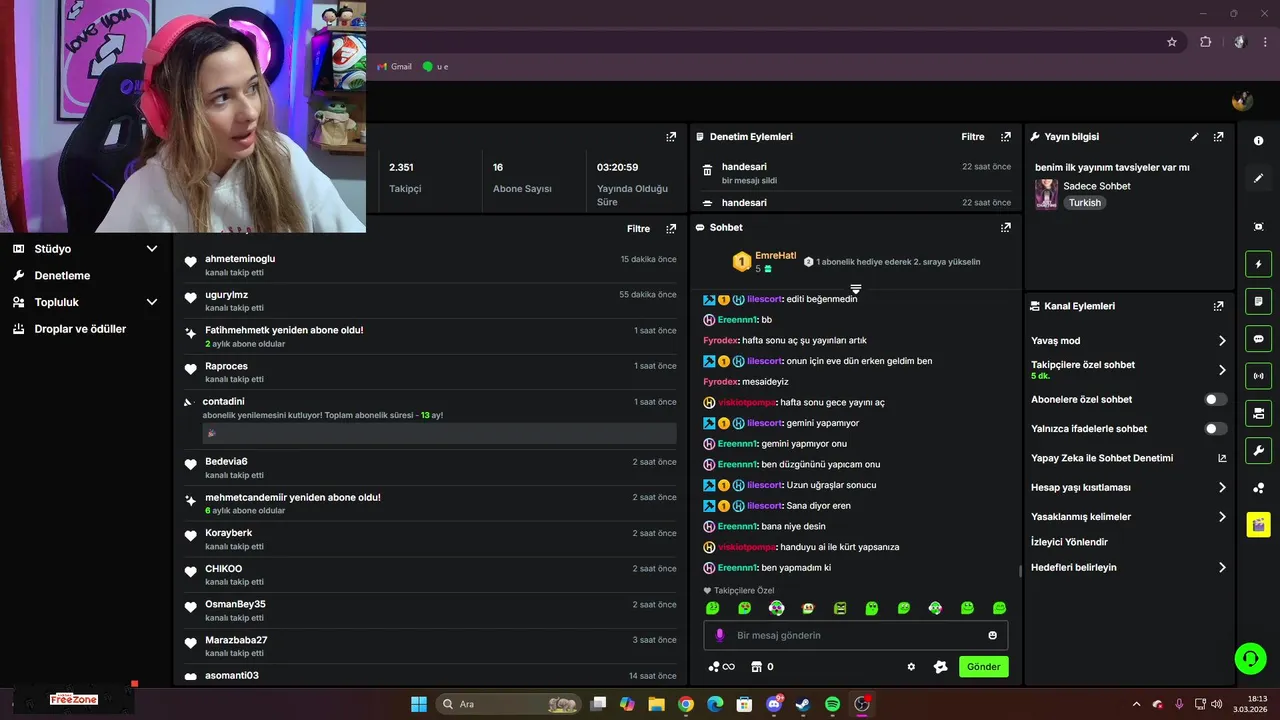Image resolution: width=1280 pixels, height=720 pixels.
Task: Pop out the Kanal Eylemleri panel
Action: pos(1218,306)
